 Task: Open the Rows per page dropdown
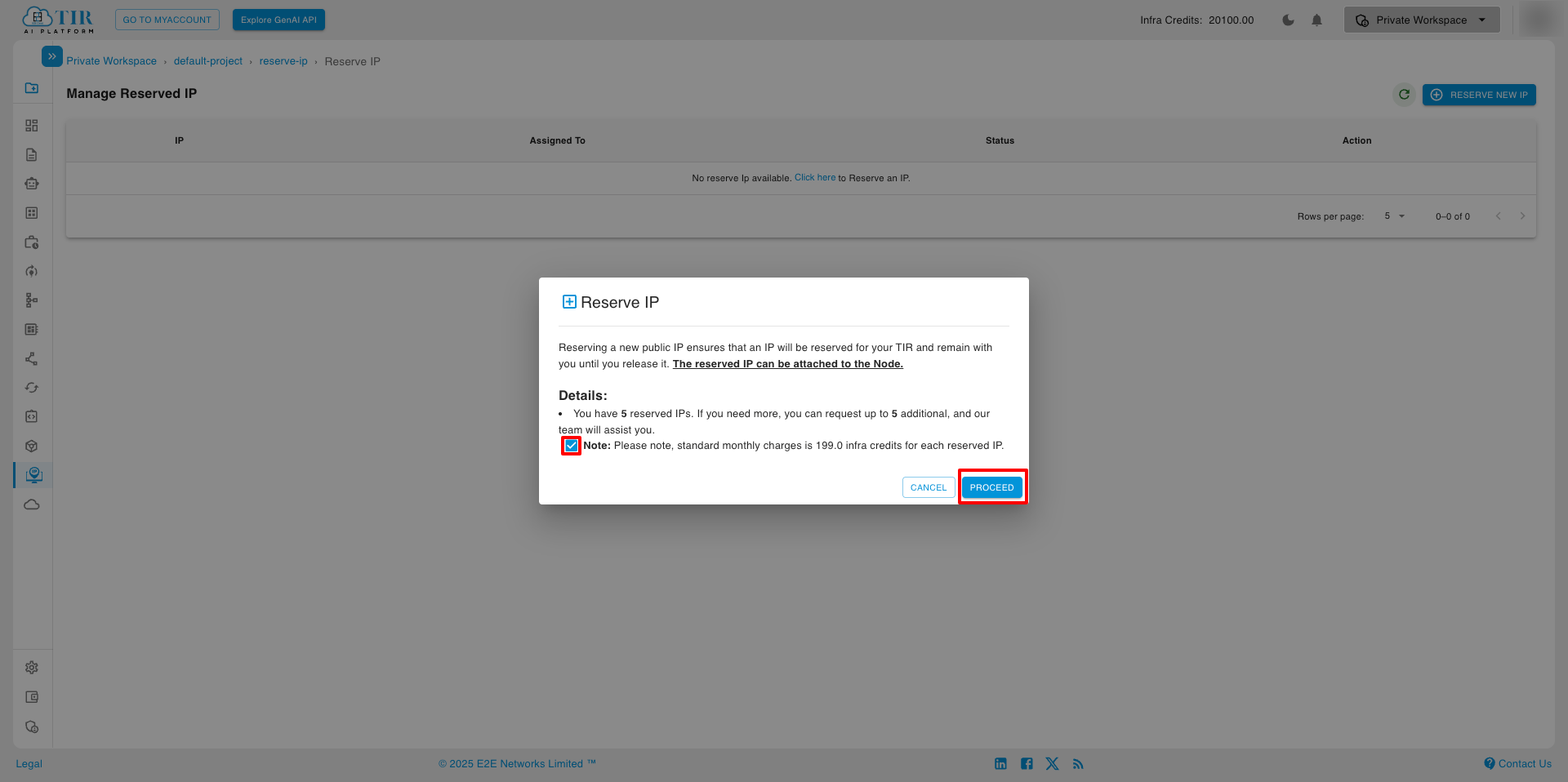(x=1394, y=216)
